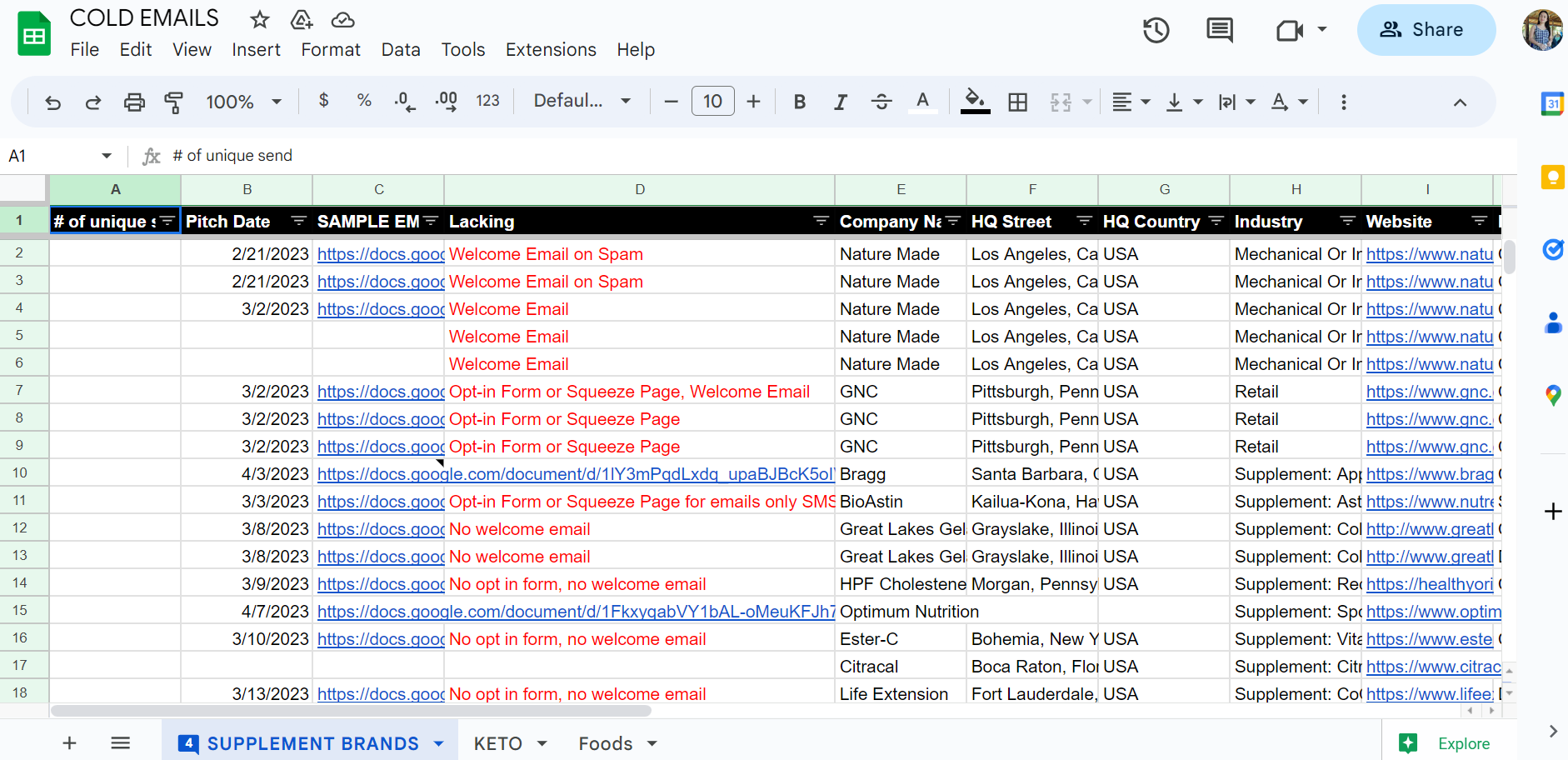Open the borders tool
The image size is (1568, 760).
coord(1018,102)
